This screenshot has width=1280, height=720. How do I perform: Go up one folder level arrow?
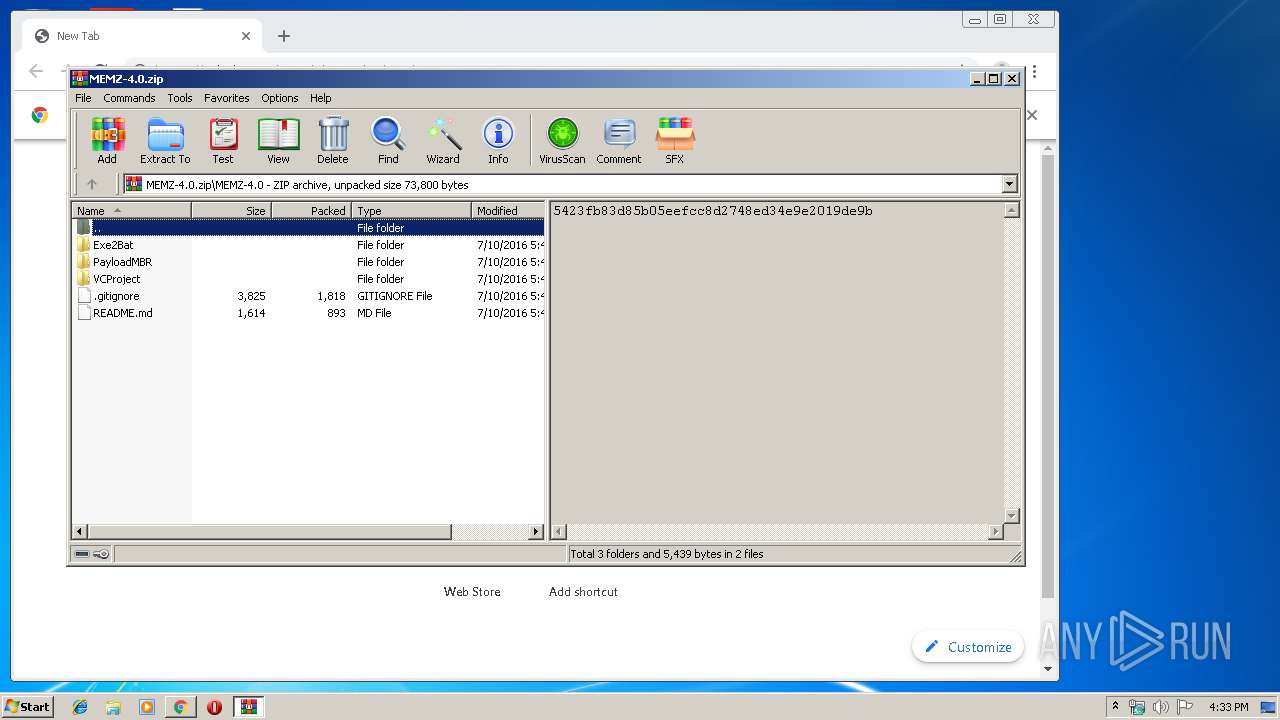point(92,184)
